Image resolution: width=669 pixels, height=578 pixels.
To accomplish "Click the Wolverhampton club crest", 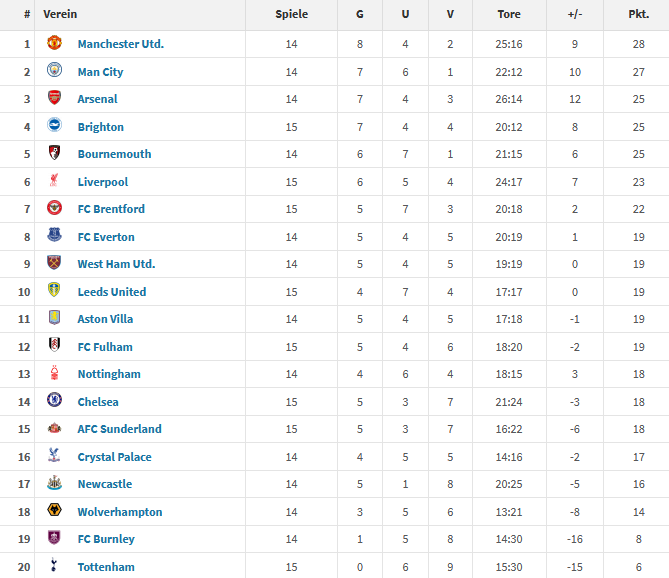I will click(55, 511).
